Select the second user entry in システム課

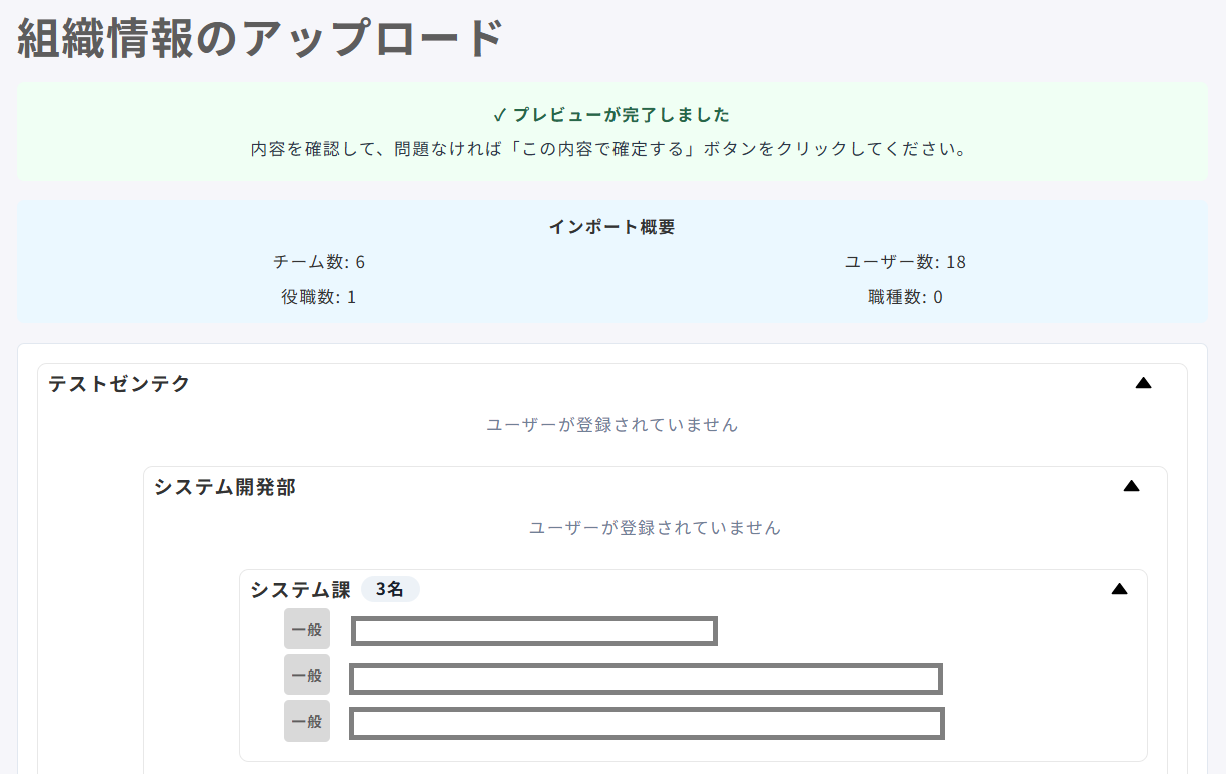pos(646,679)
